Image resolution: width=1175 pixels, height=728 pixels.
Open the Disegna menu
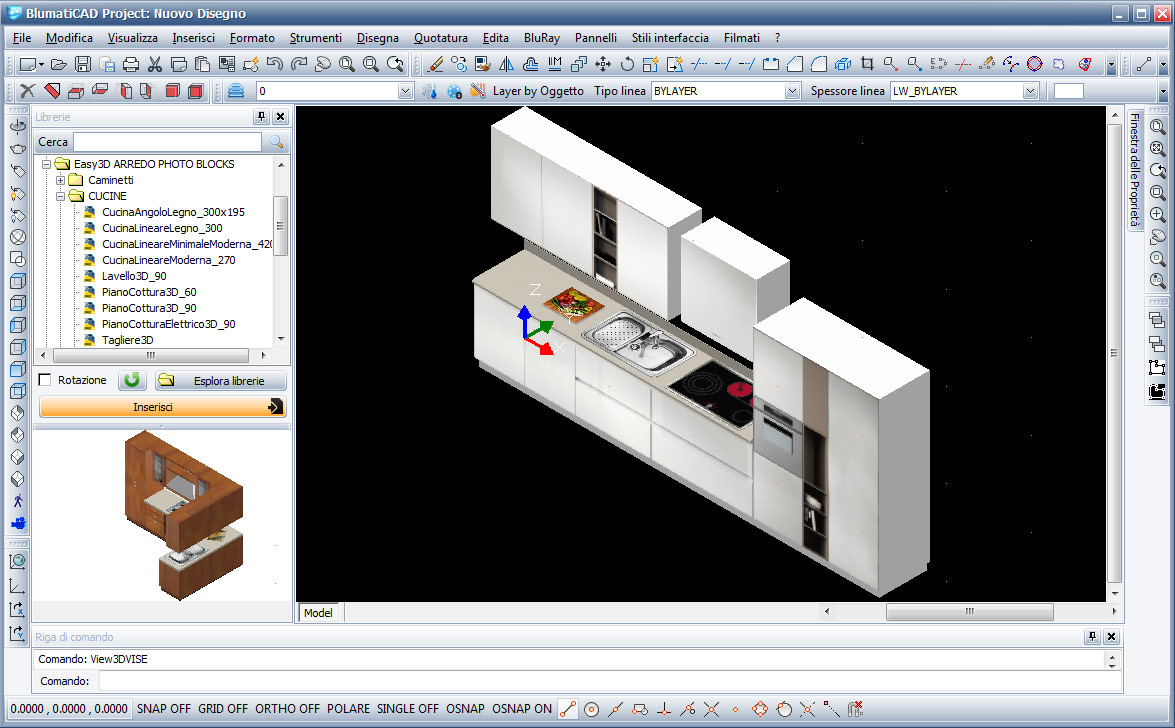click(x=377, y=38)
